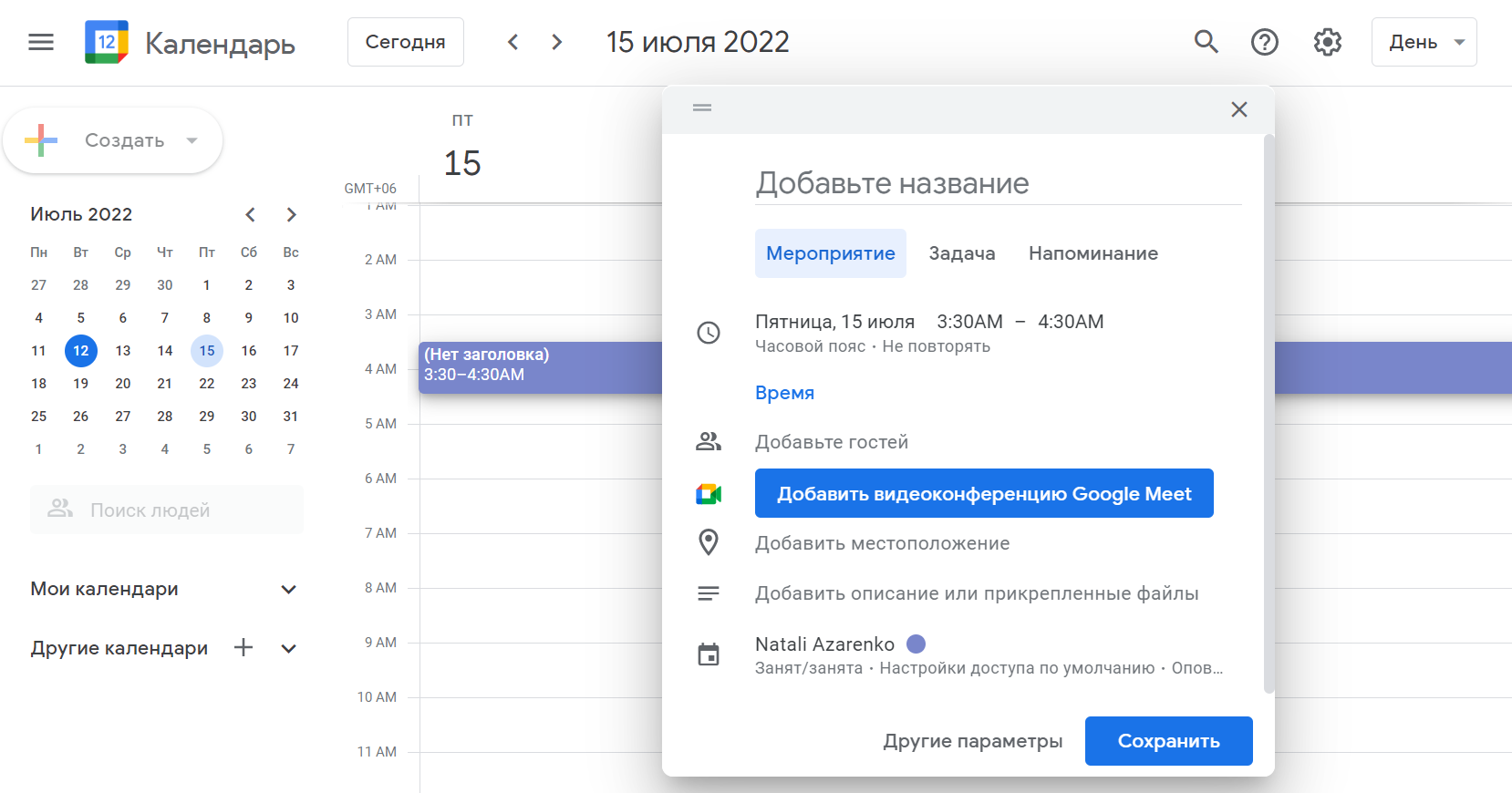Grab the dialog drag handle

tap(702, 108)
